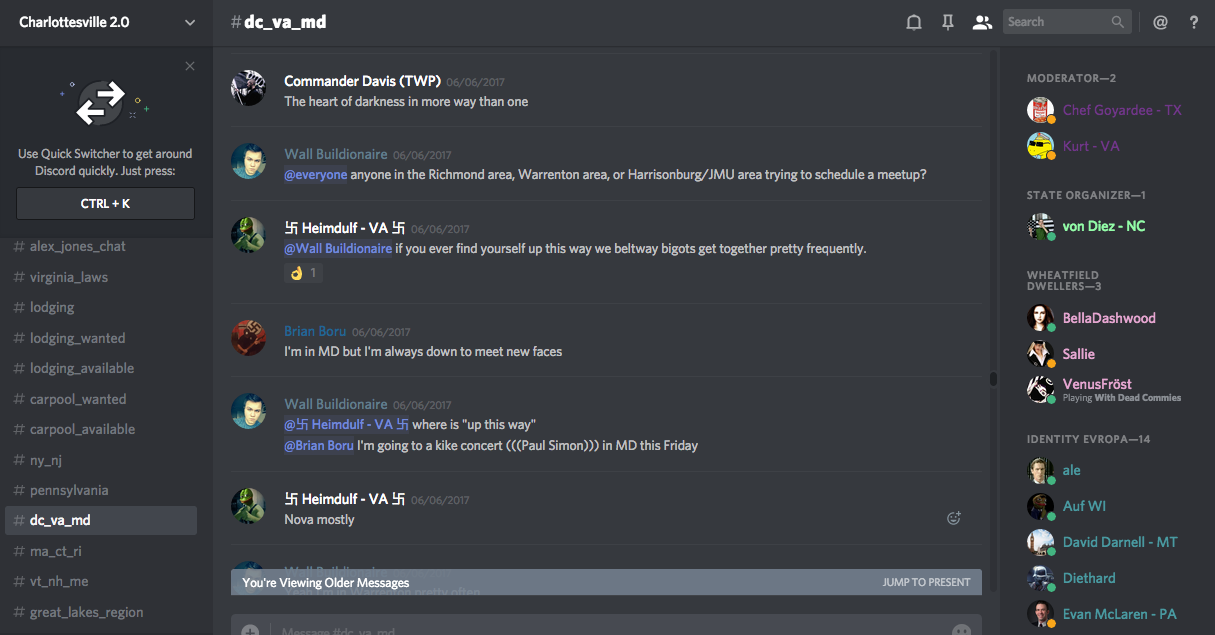Open notification settings bell icon
This screenshot has height=635, width=1215.
[913, 22]
